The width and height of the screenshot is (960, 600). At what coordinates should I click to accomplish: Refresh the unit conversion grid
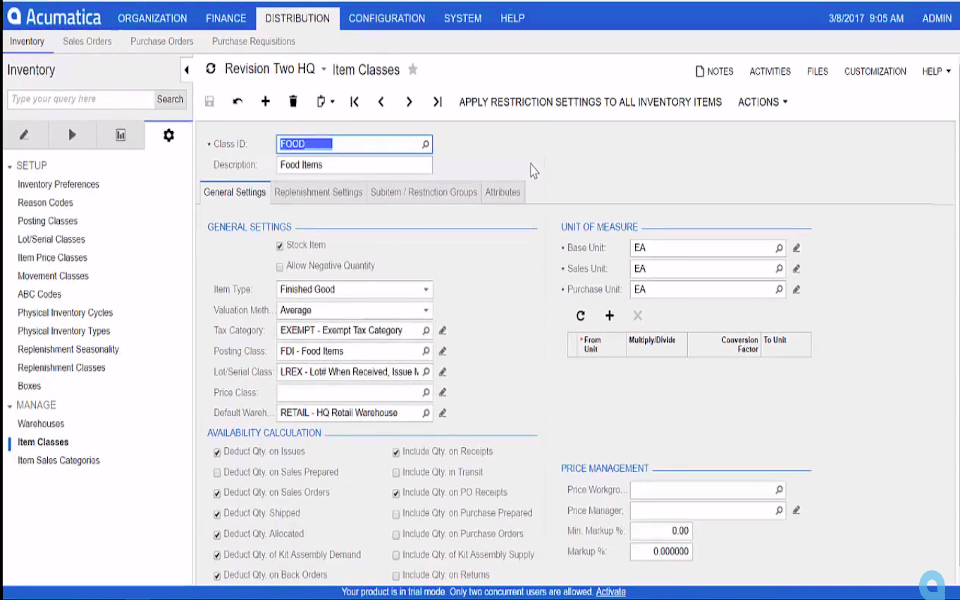click(x=580, y=315)
